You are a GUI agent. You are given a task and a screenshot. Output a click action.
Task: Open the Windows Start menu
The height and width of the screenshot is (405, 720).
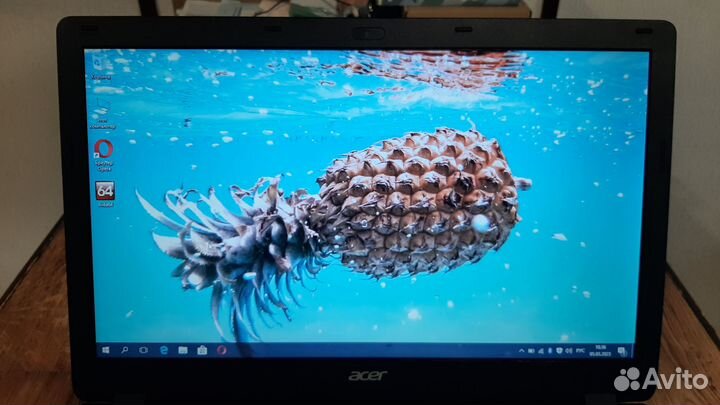coord(106,350)
